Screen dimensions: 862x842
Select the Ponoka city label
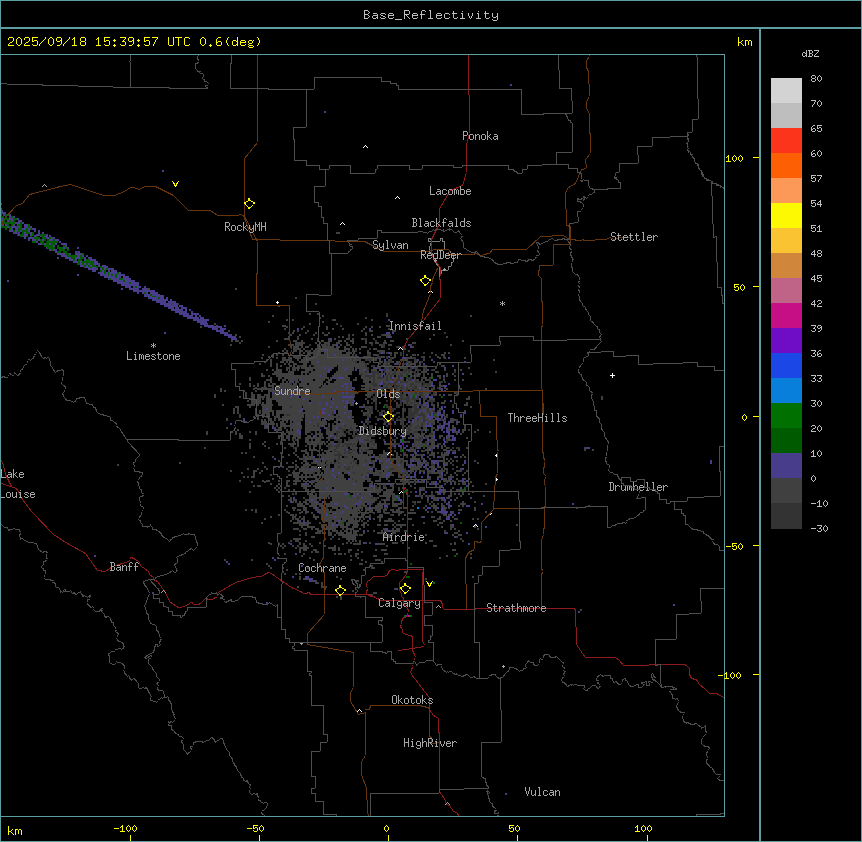tap(480, 136)
